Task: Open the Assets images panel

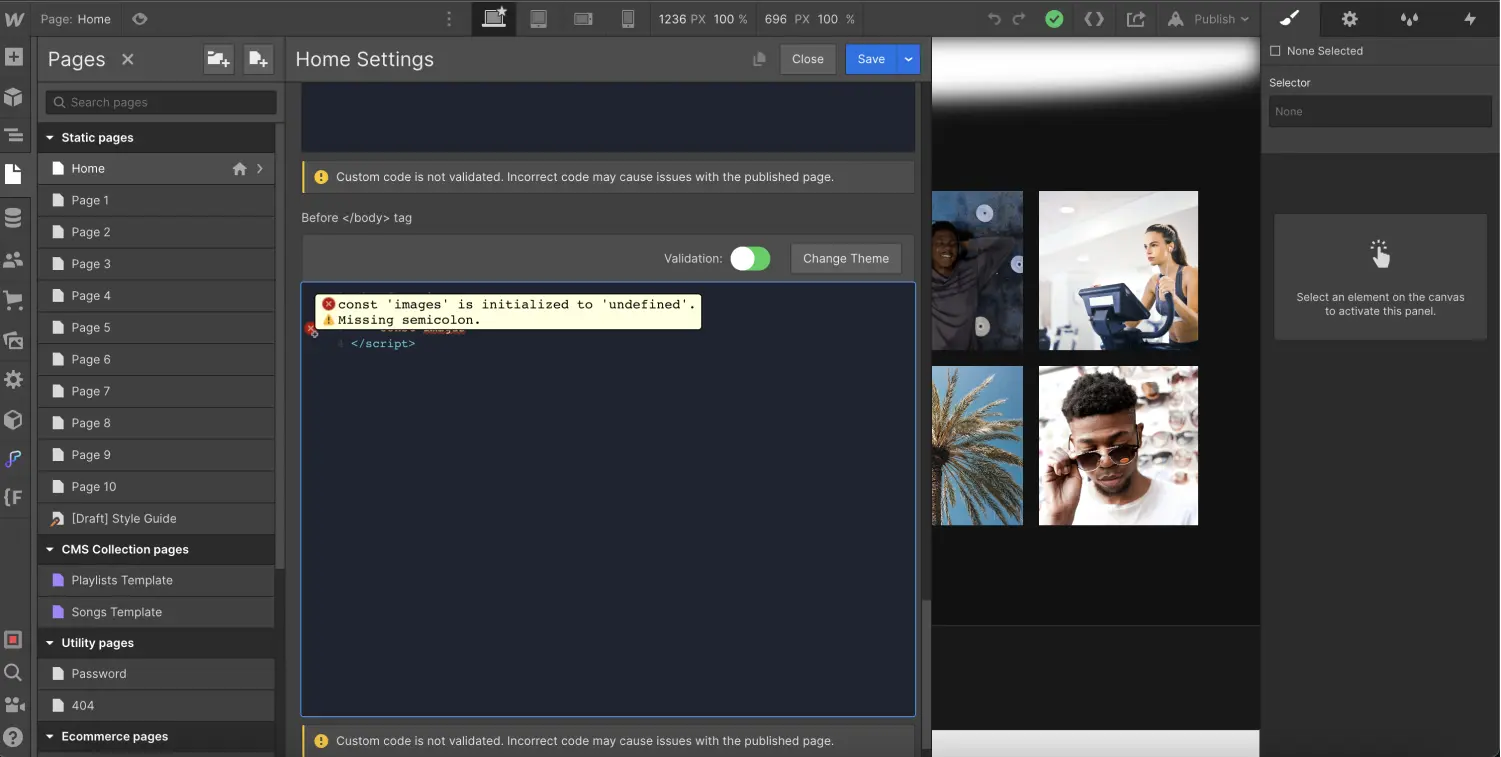Action: [x=14, y=340]
